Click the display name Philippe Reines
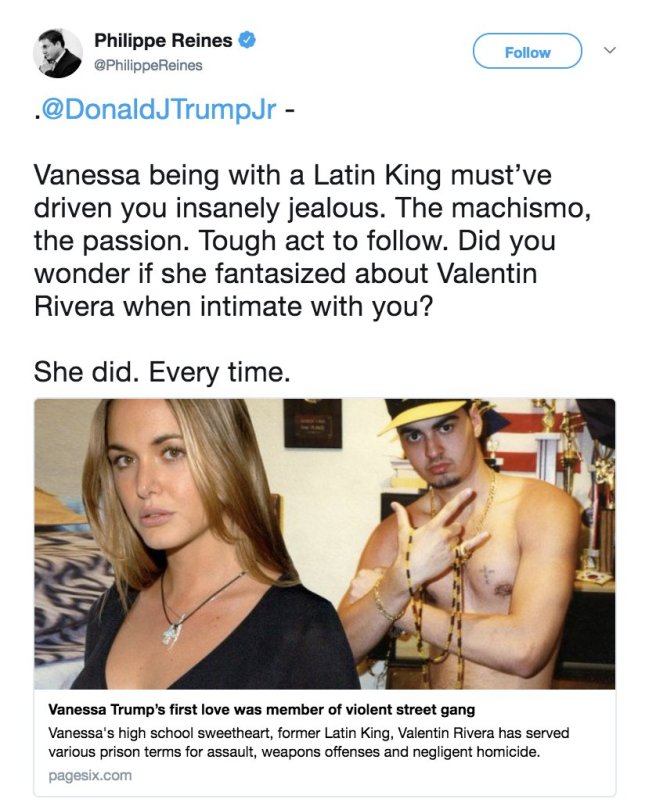Image resolution: width=656 pixels, height=810 pixels. (x=163, y=41)
